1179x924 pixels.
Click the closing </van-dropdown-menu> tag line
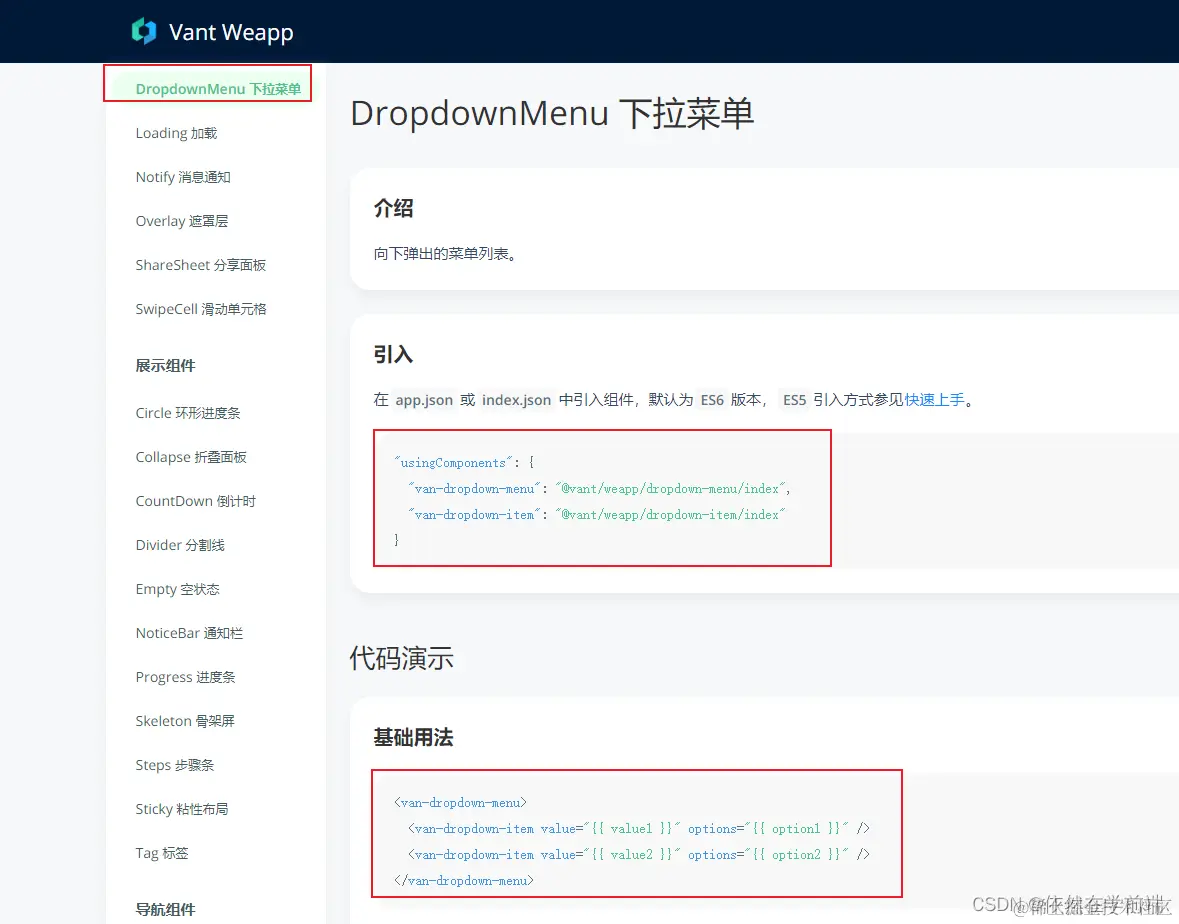coord(463,880)
